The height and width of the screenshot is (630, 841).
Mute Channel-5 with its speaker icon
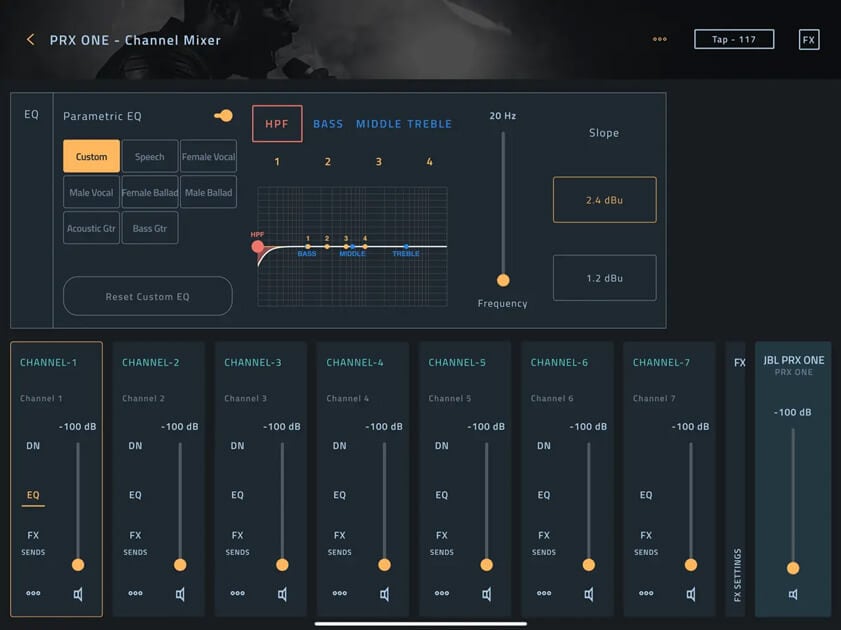tap(486, 594)
